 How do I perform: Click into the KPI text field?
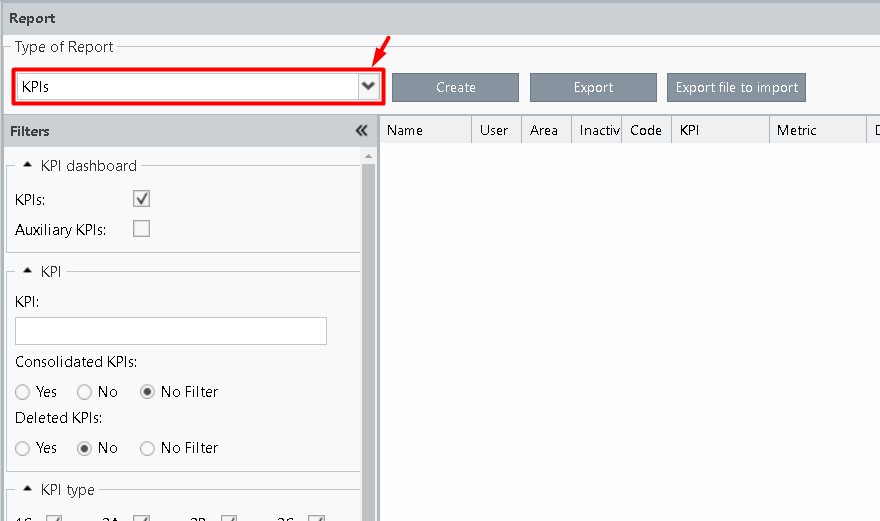pos(171,331)
